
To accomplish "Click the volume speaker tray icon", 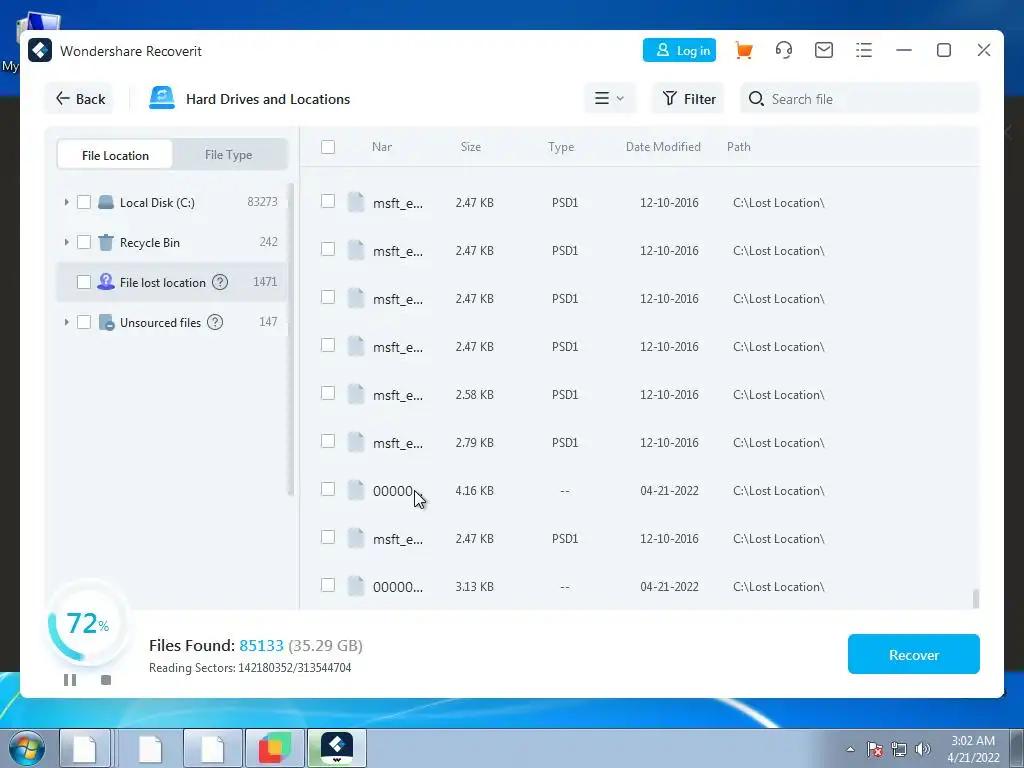I will [x=923, y=749].
